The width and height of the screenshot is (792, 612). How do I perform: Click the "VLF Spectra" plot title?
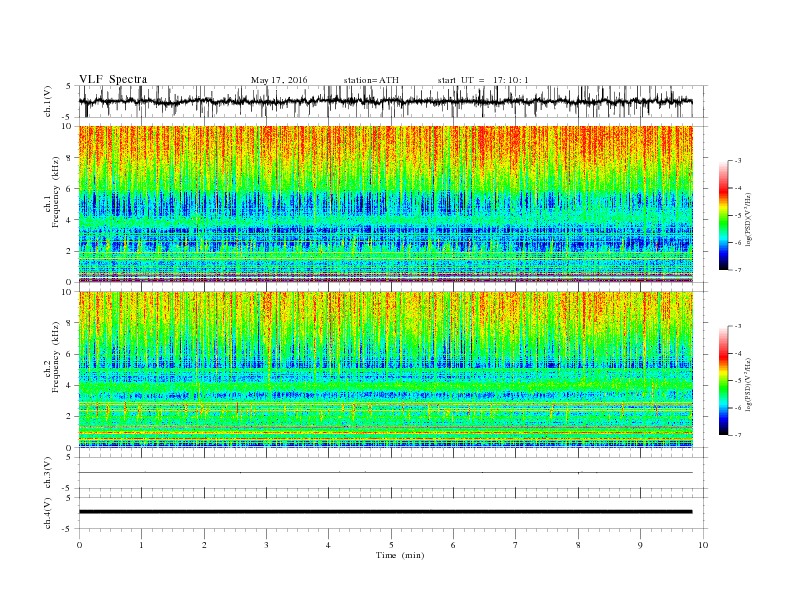tap(113, 79)
